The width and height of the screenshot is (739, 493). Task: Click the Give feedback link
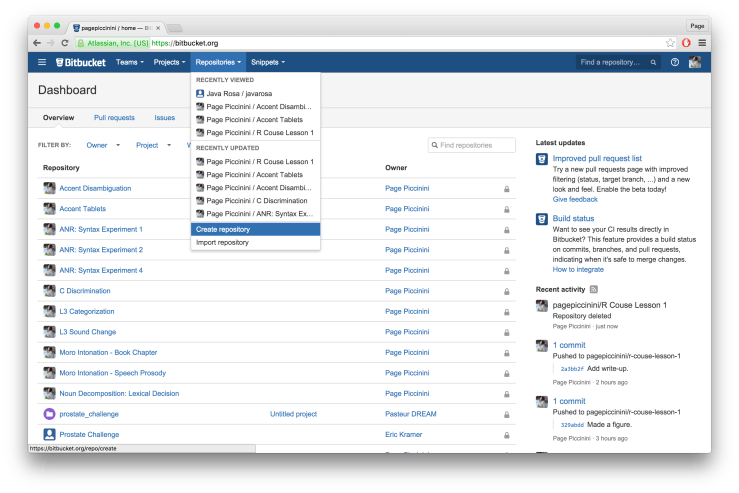click(x=575, y=199)
